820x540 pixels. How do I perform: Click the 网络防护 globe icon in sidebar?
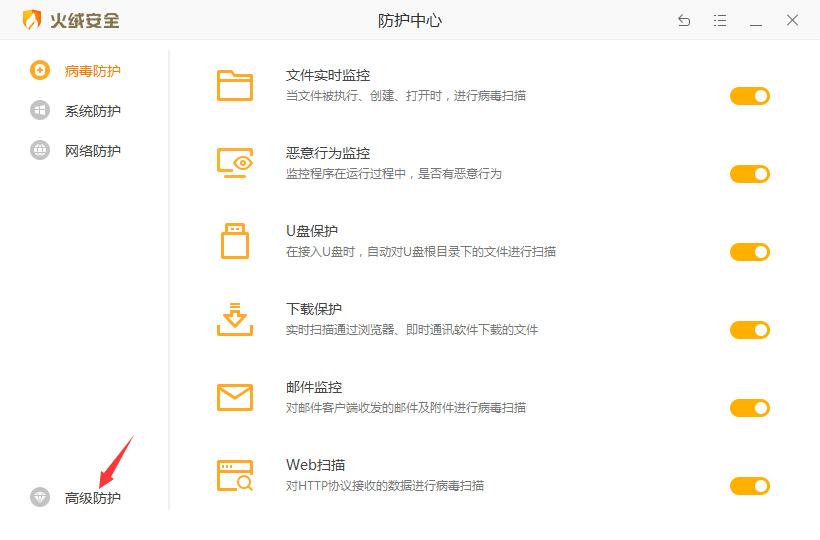click(x=40, y=150)
